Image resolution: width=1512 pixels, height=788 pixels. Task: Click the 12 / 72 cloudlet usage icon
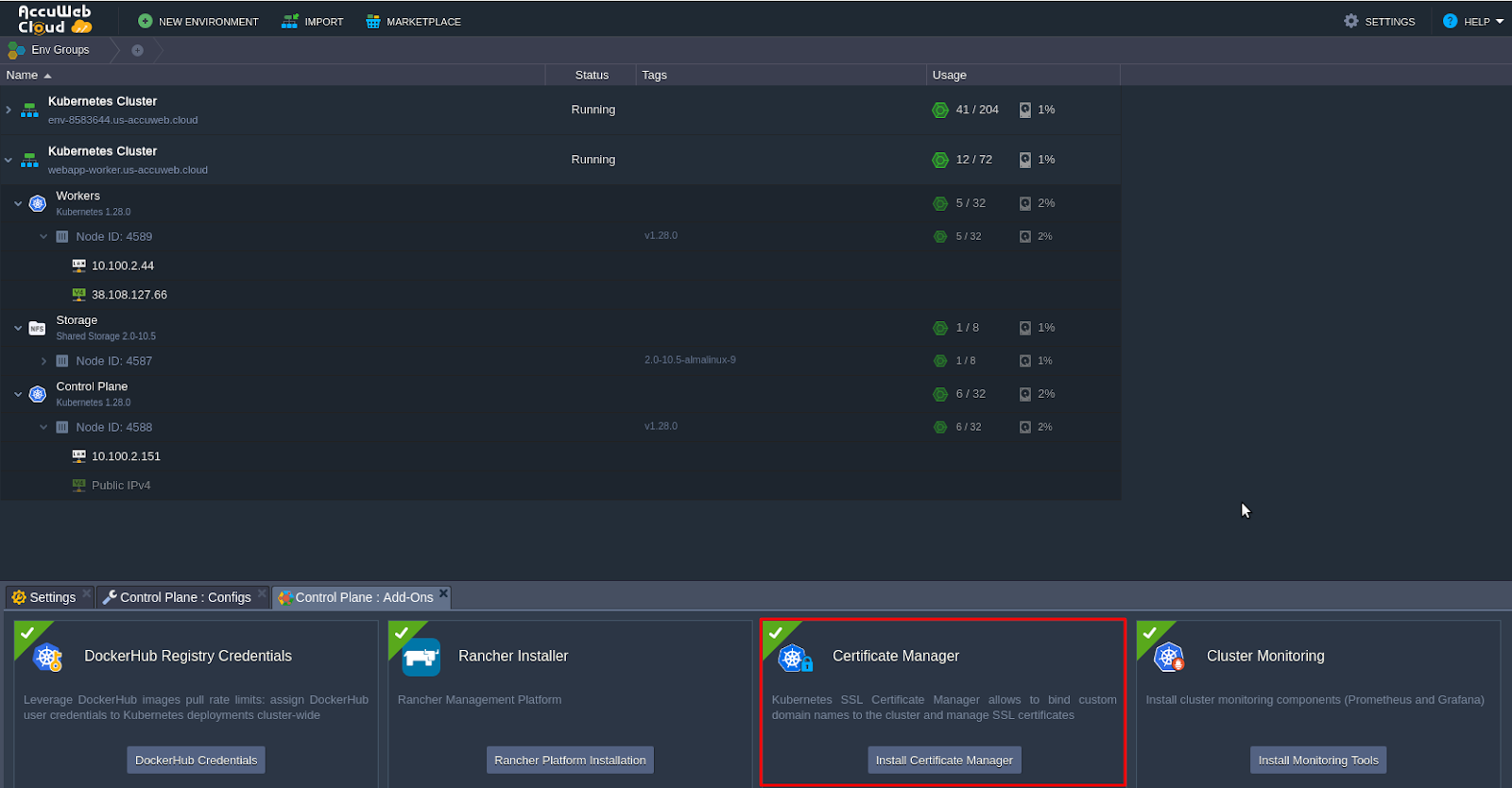click(940, 160)
